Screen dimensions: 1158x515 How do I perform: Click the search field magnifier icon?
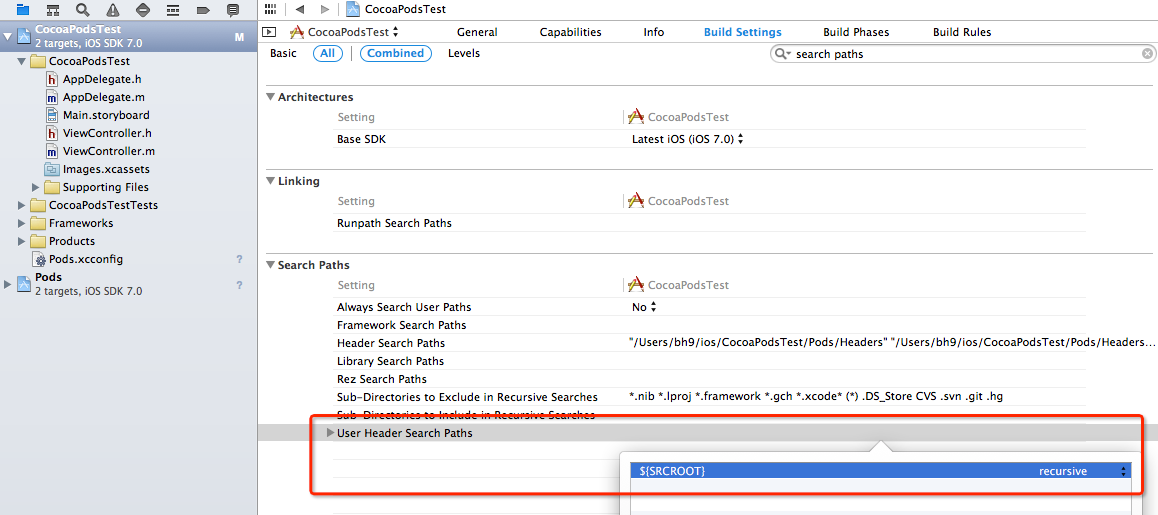pyautogui.click(x=781, y=54)
